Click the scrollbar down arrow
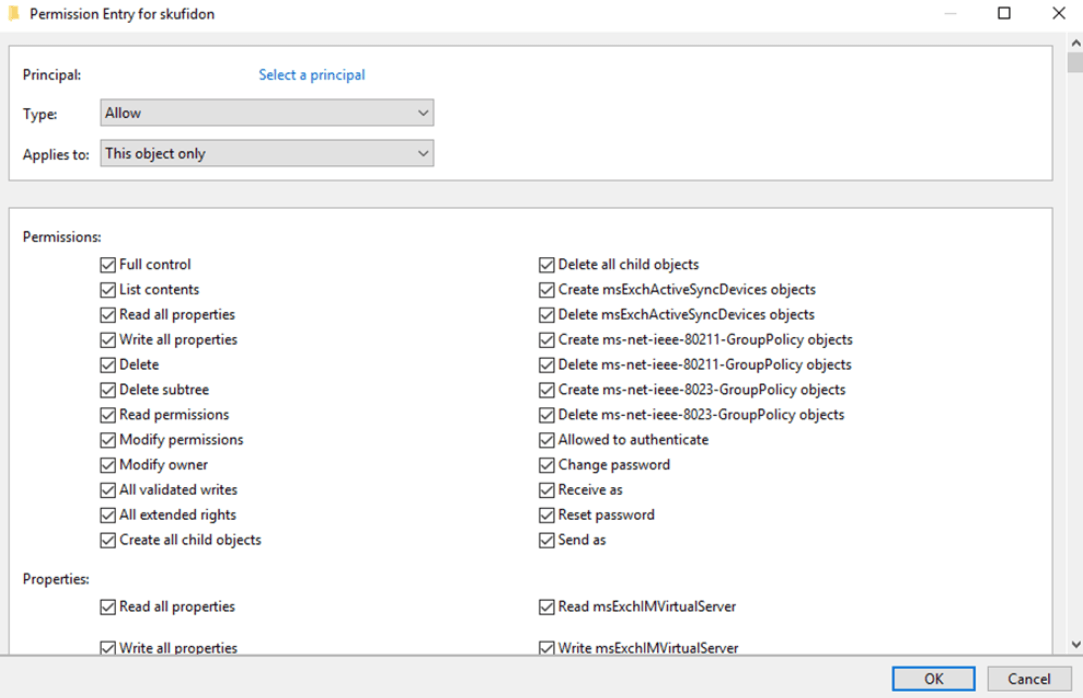 pos(1075,645)
